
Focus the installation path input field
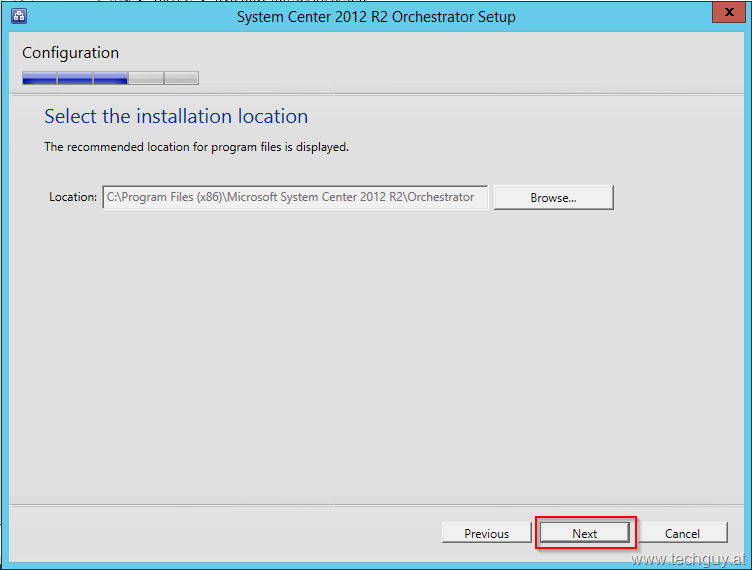pos(295,198)
